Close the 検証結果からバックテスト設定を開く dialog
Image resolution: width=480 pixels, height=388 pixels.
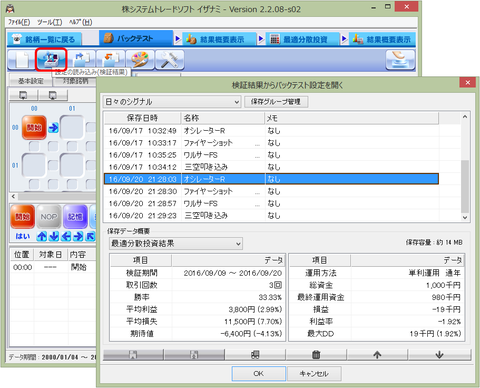468,82
